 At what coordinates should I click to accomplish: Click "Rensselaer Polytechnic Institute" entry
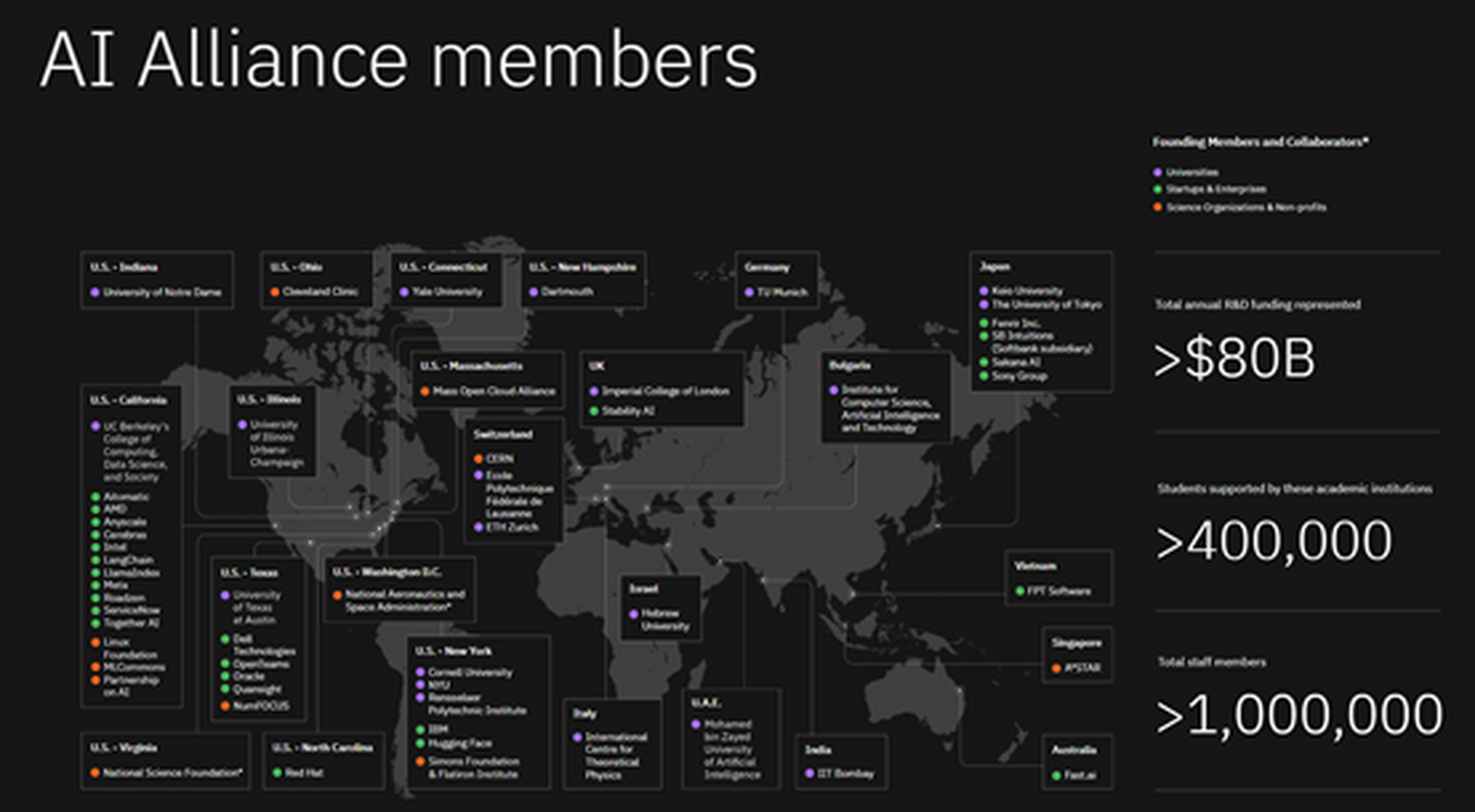pyautogui.click(x=477, y=704)
